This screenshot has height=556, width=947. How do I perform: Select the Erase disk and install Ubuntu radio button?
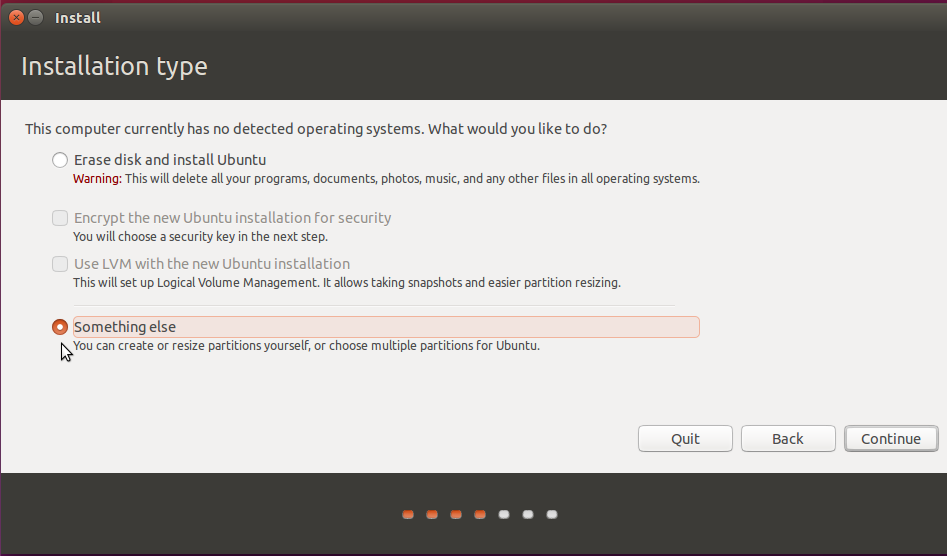(x=60, y=160)
